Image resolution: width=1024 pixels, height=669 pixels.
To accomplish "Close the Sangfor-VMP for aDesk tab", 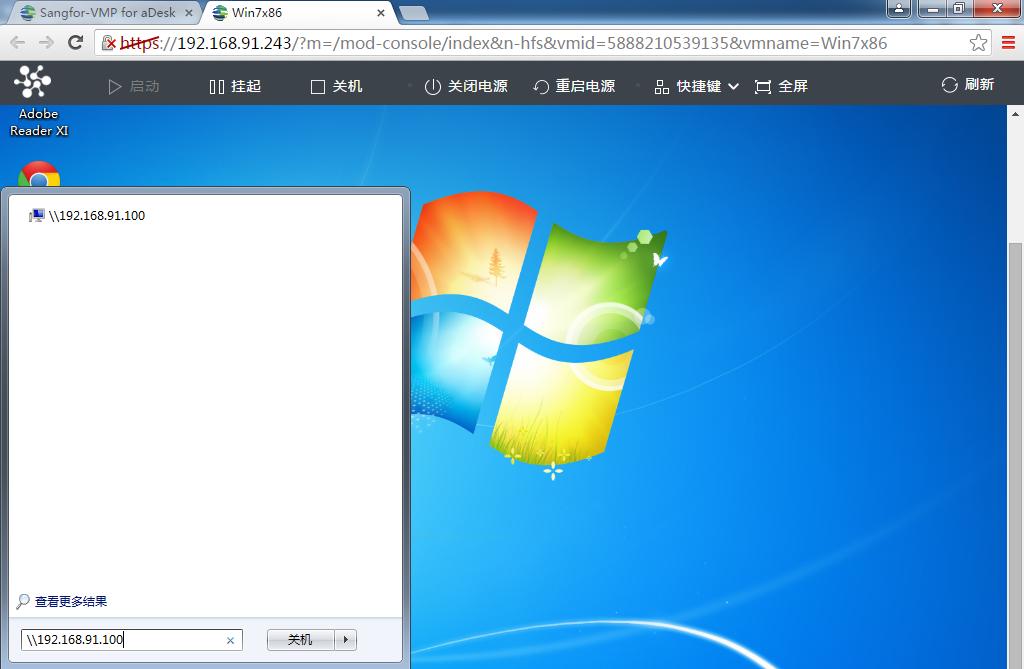I will coord(189,12).
